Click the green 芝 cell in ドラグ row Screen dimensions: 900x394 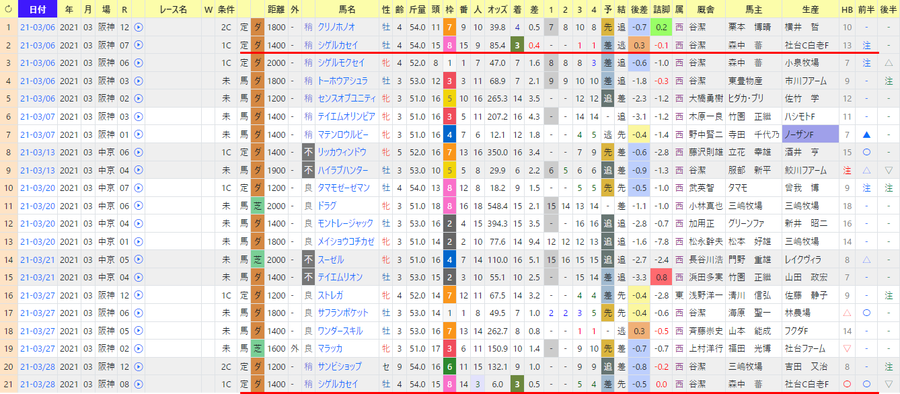click(x=258, y=206)
